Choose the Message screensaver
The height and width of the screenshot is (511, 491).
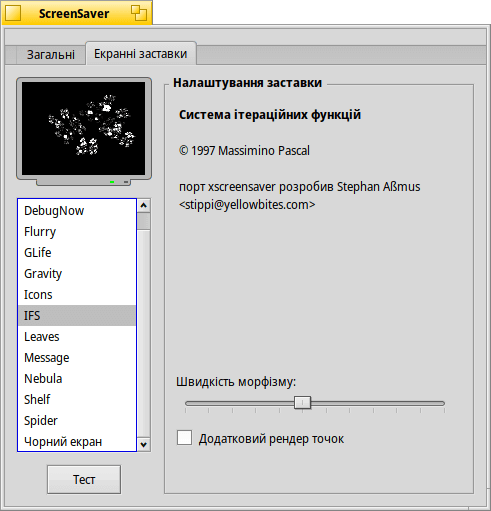[77, 358]
